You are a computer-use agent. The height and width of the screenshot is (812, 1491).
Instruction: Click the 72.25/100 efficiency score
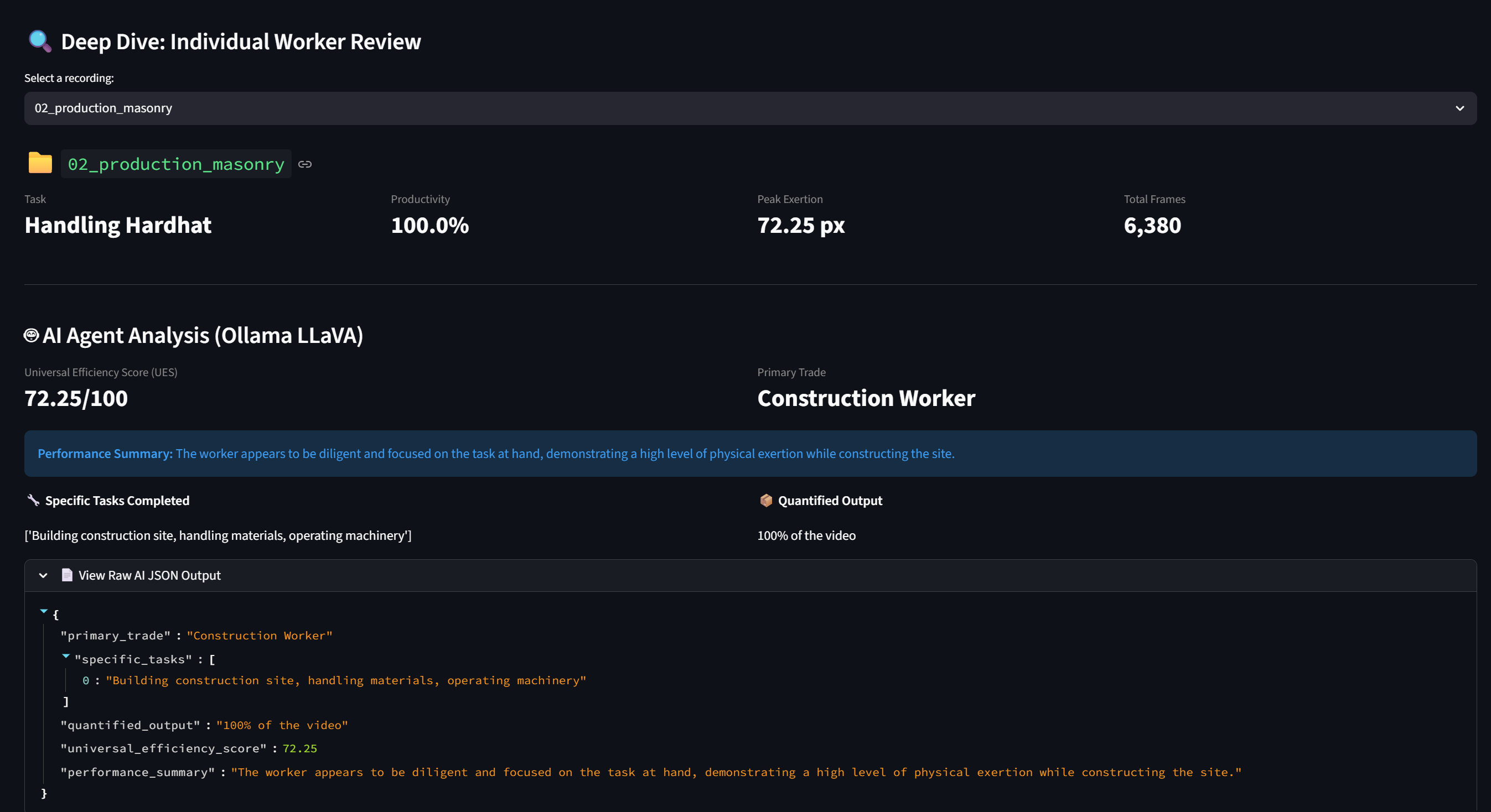coord(76,398)
